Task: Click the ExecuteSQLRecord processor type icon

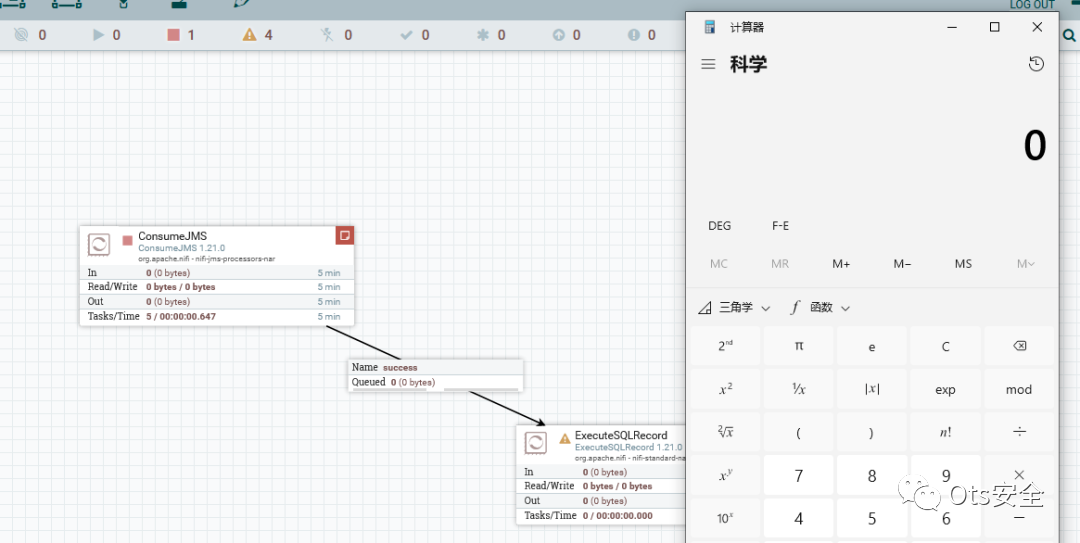Action: 535,442
